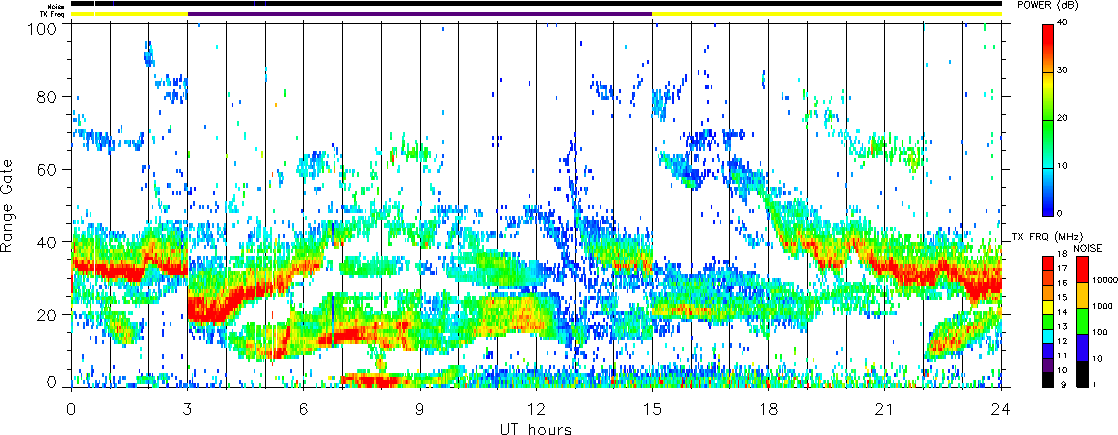Click the '12' tick on the UT hours axis

(536, 410)
